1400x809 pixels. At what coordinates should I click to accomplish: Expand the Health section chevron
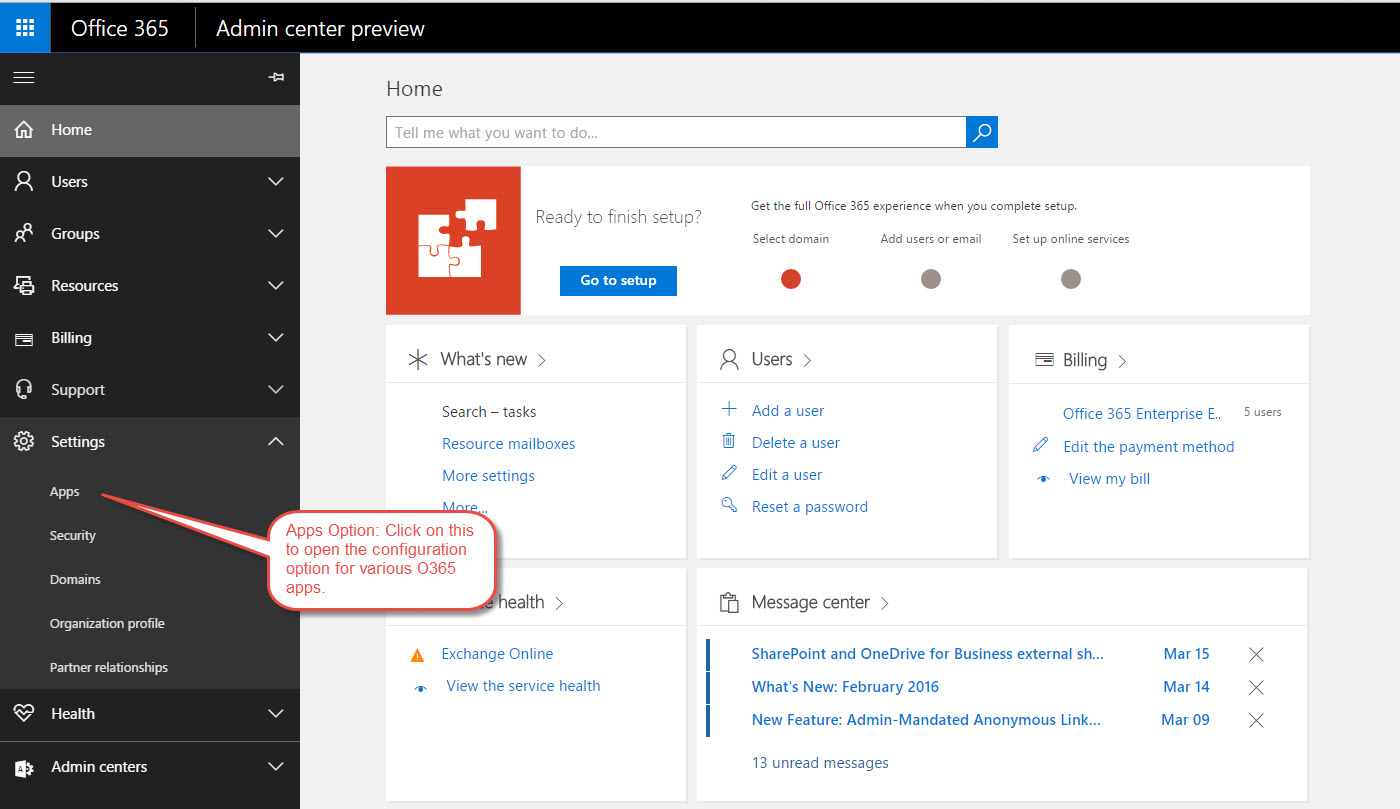(x=276, y=714)
